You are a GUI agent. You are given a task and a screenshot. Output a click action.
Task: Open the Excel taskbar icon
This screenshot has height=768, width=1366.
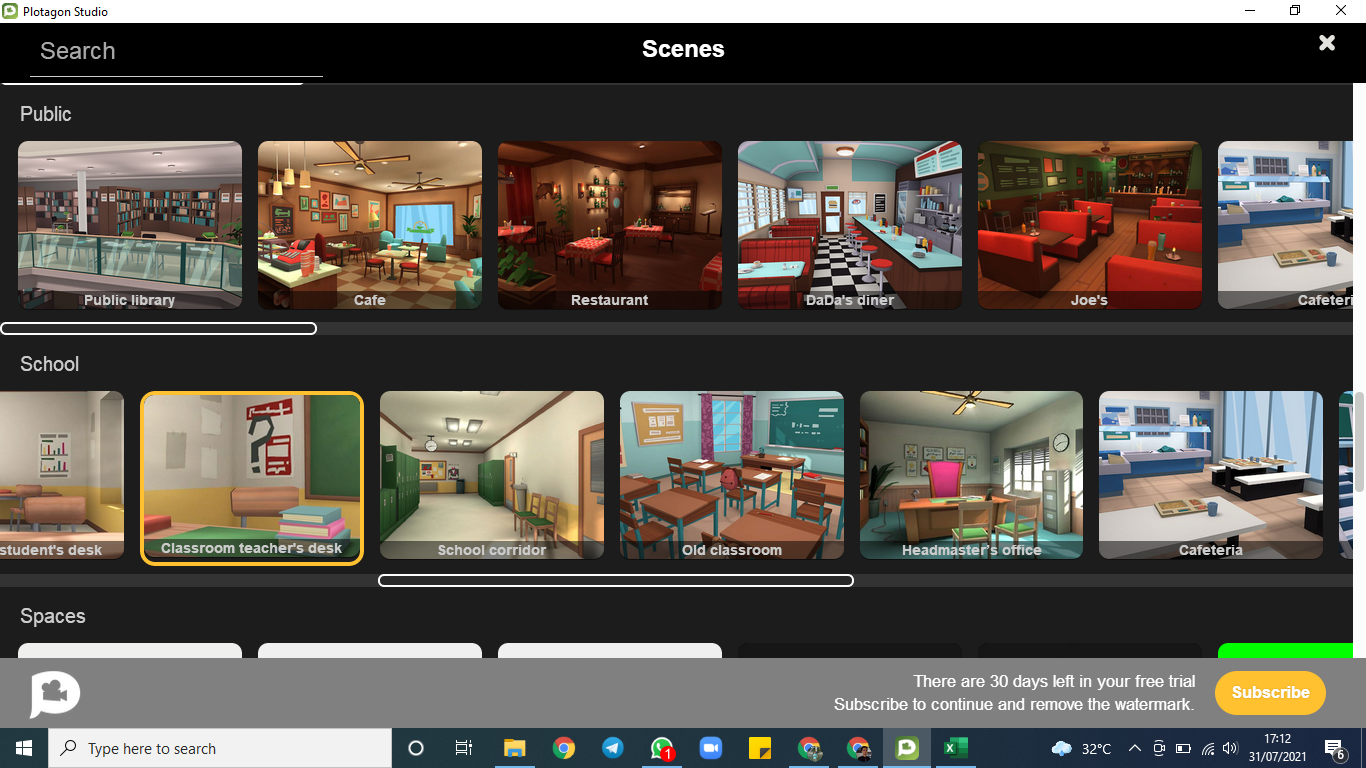click(x=956, y=748)
